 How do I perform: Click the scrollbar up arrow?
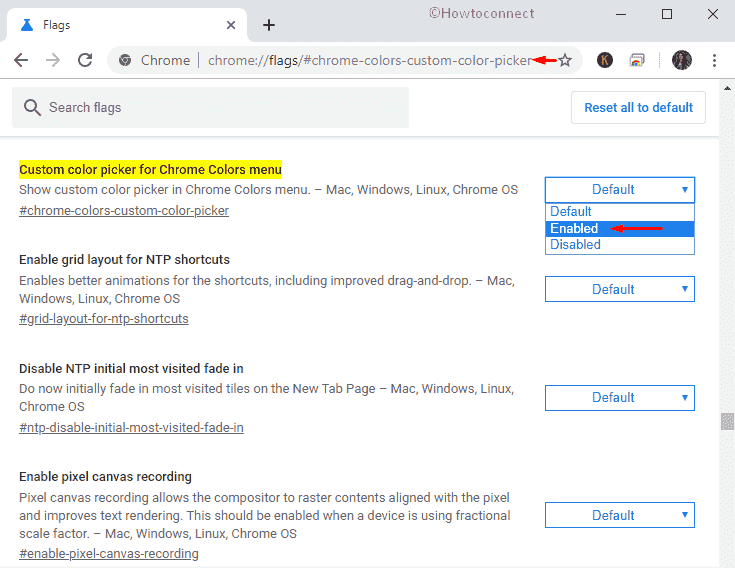coord(727,88)
